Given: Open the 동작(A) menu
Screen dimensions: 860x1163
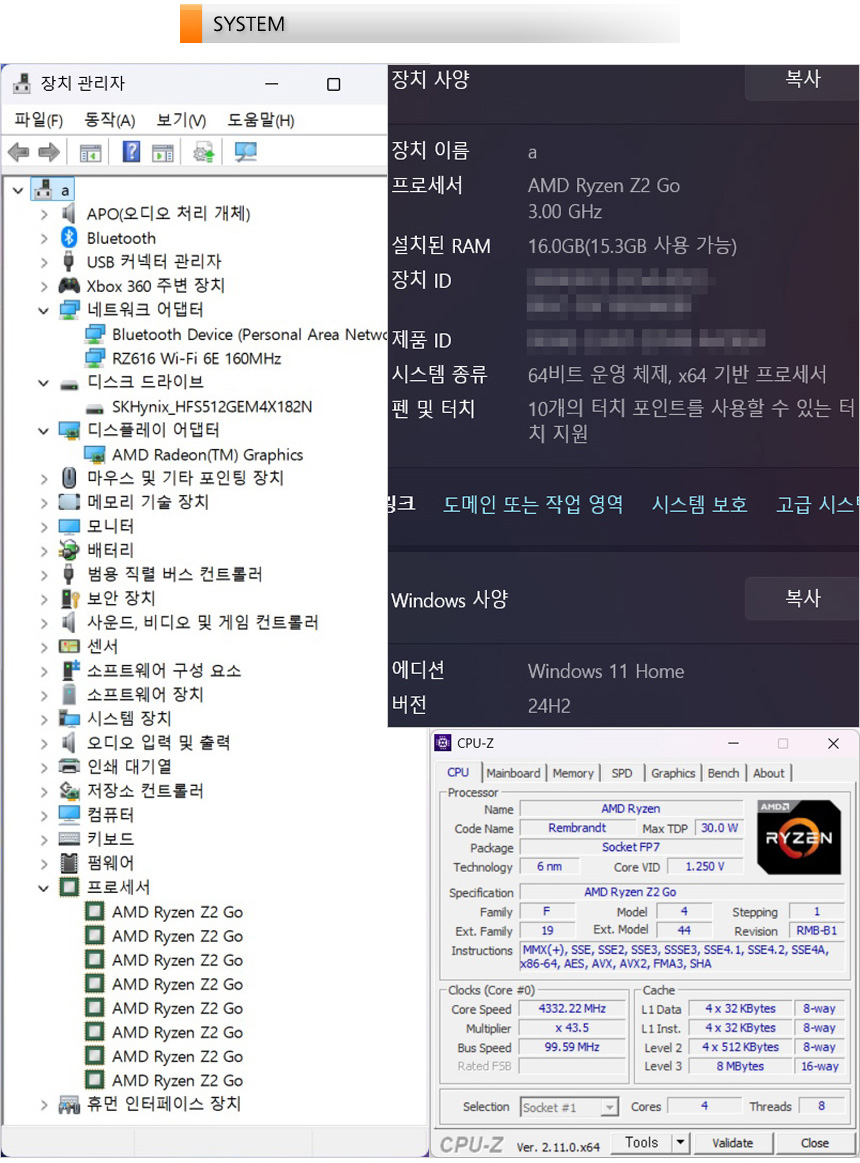Looking at the screenshot, I should point(109,120).
